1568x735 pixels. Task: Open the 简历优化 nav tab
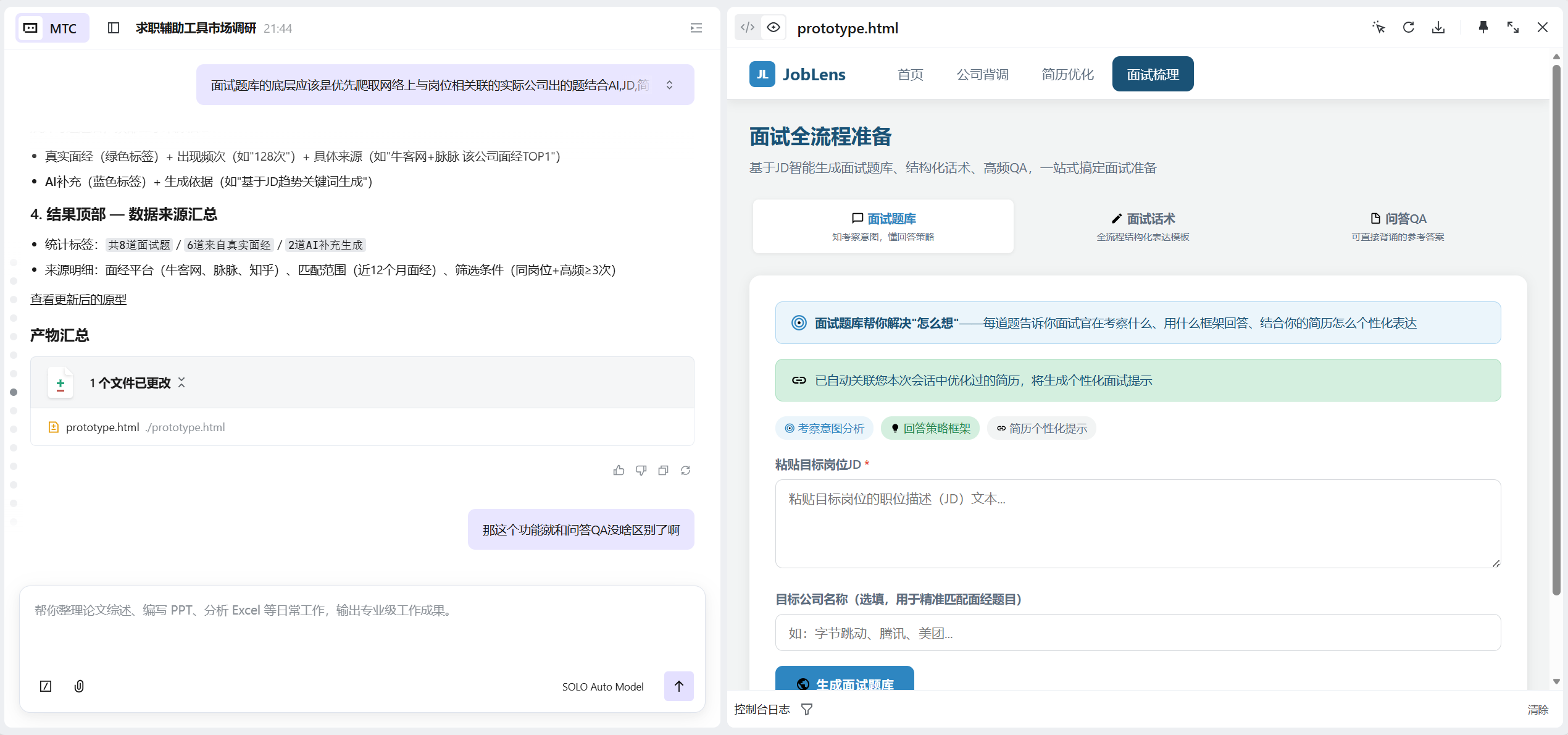(1067, 75)
